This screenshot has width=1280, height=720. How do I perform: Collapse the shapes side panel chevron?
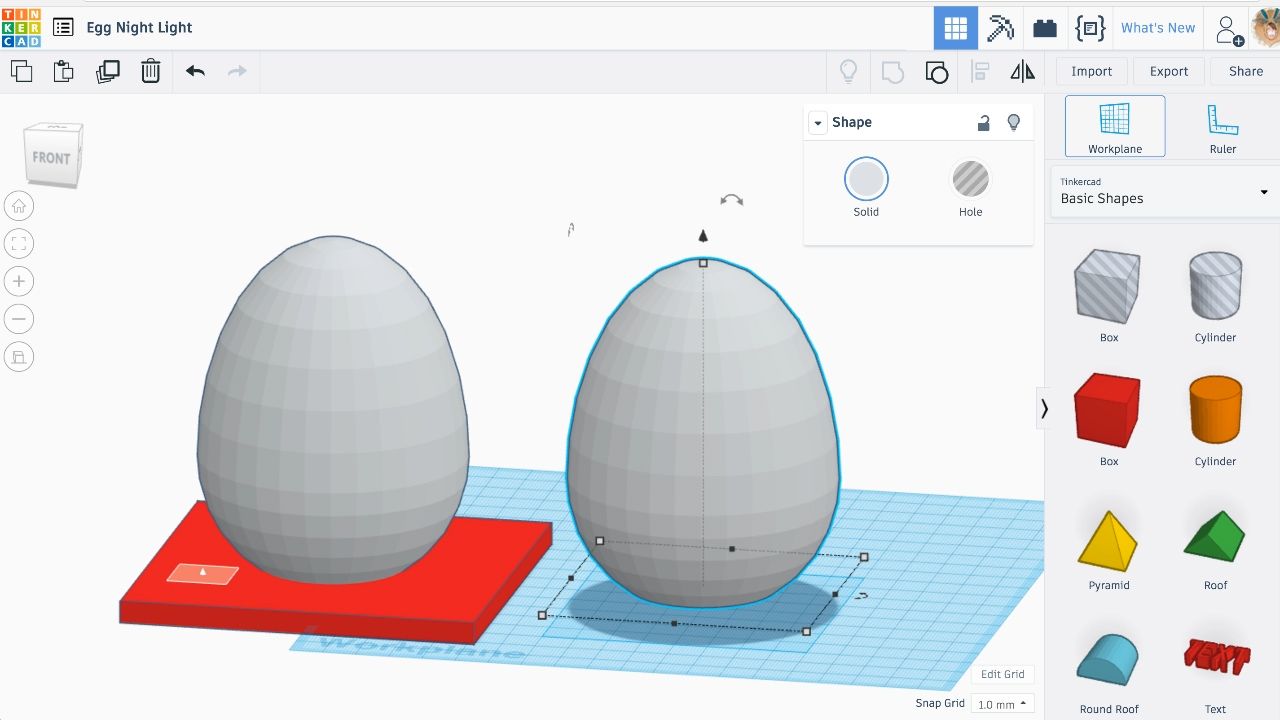tap(1044, 408)
